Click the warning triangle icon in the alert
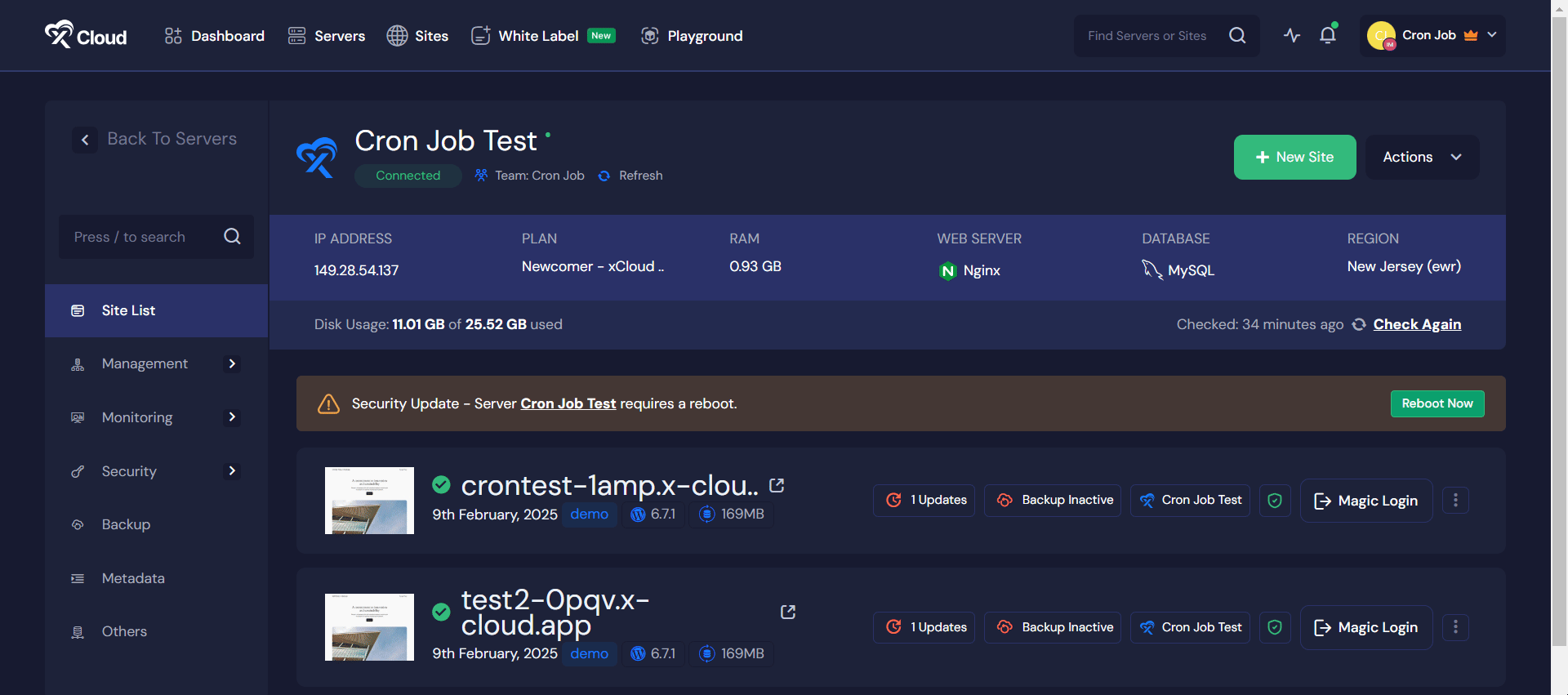1568x695 pixels. pos(328,403)
